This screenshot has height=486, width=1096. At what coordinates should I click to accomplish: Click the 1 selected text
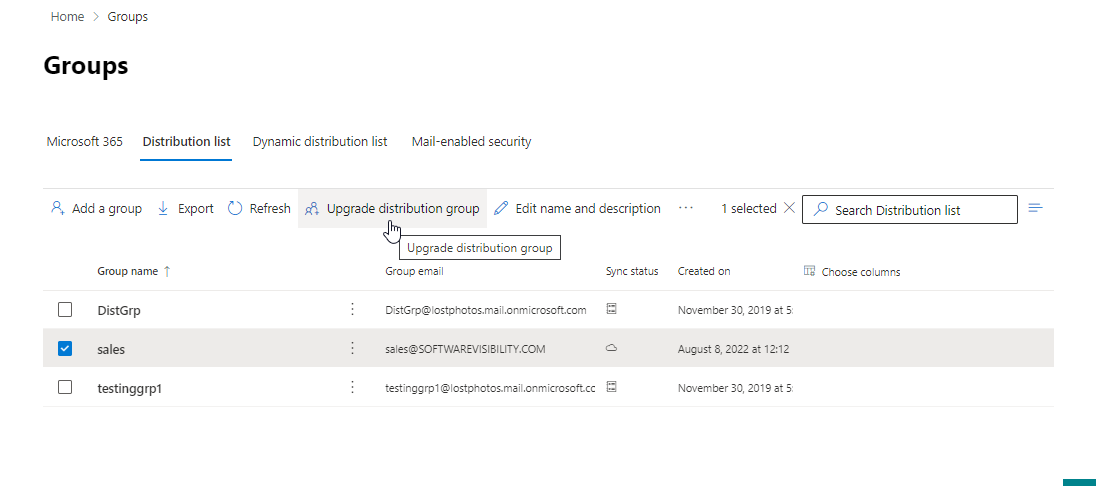point(749,208)
